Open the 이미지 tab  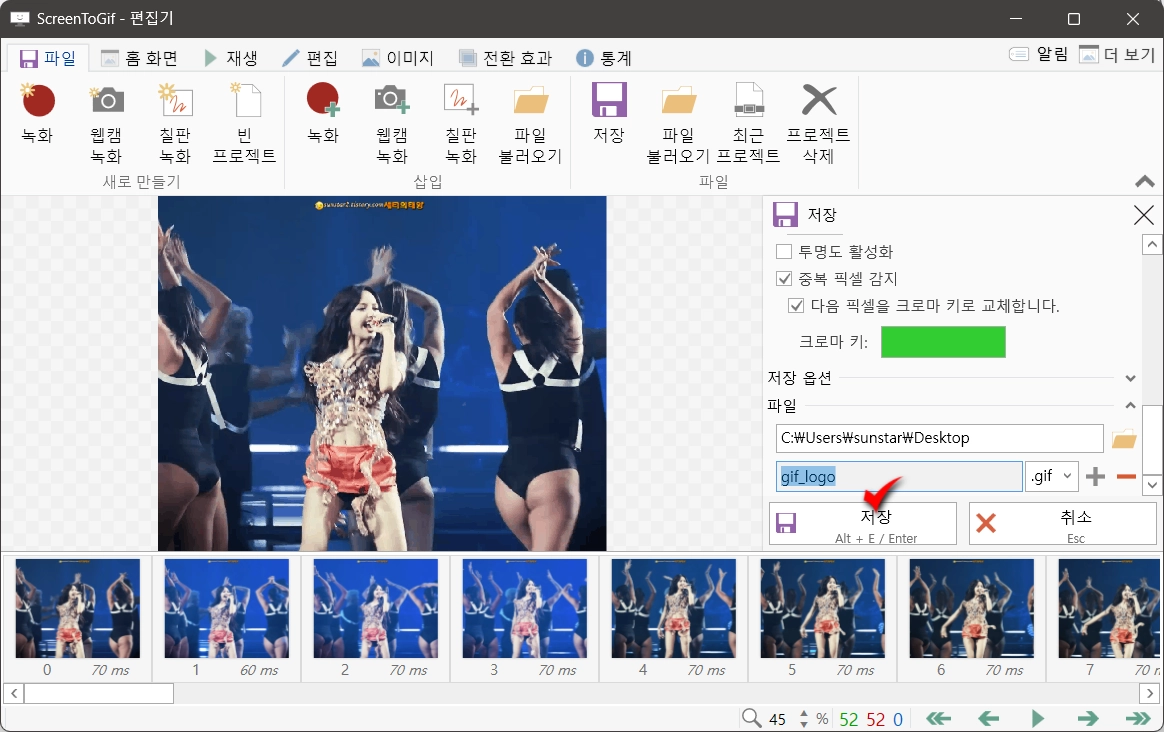click(398, 58)
